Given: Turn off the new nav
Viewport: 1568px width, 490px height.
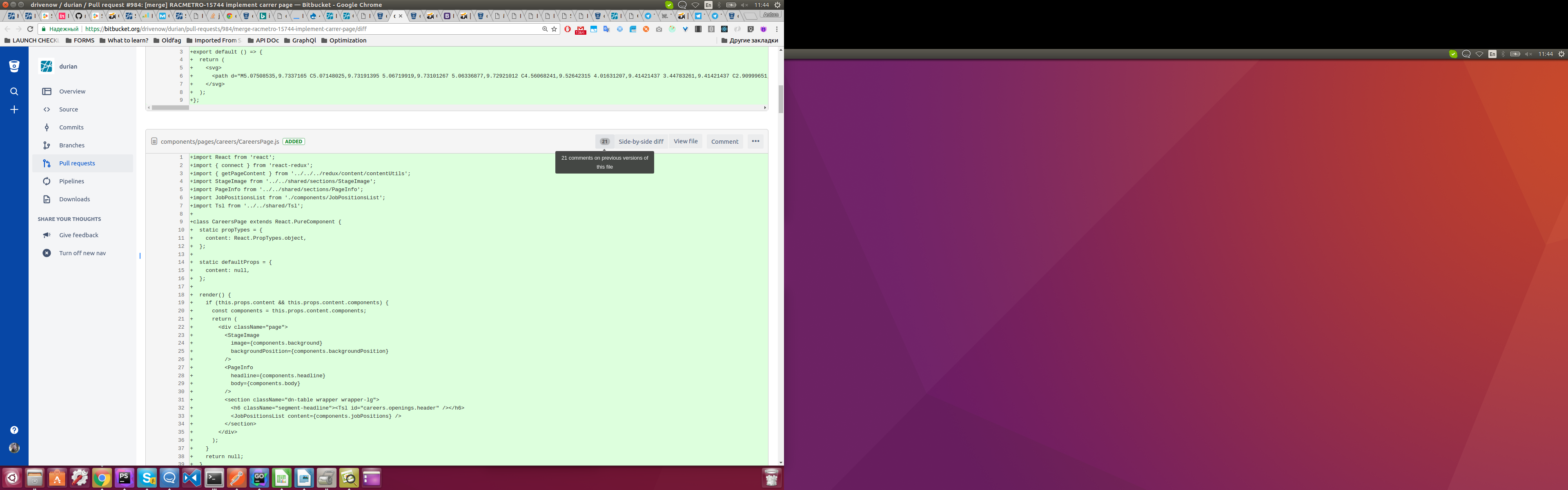Looking at the screenshot, I should click(82, 253).
